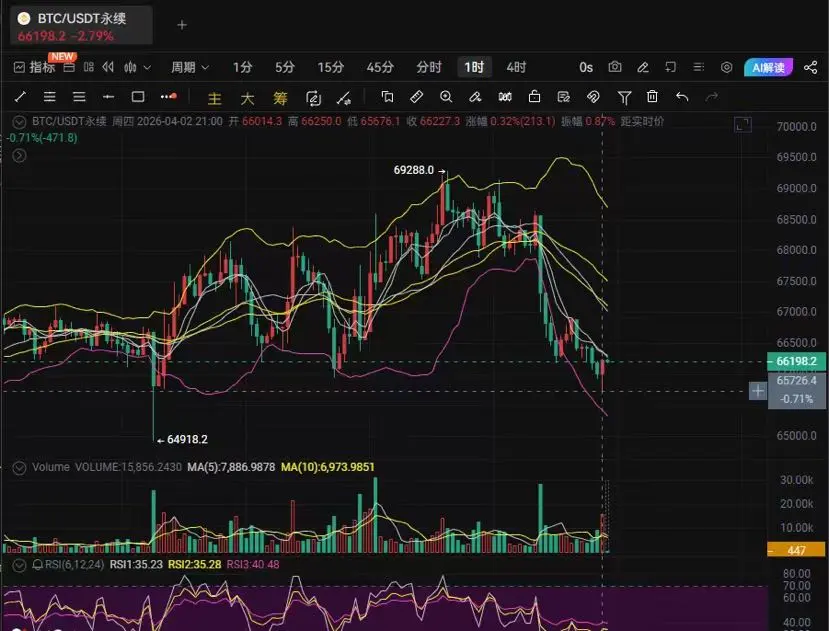Click the multi-window grid icon
829x631 pixels.
tap(89, 67)
